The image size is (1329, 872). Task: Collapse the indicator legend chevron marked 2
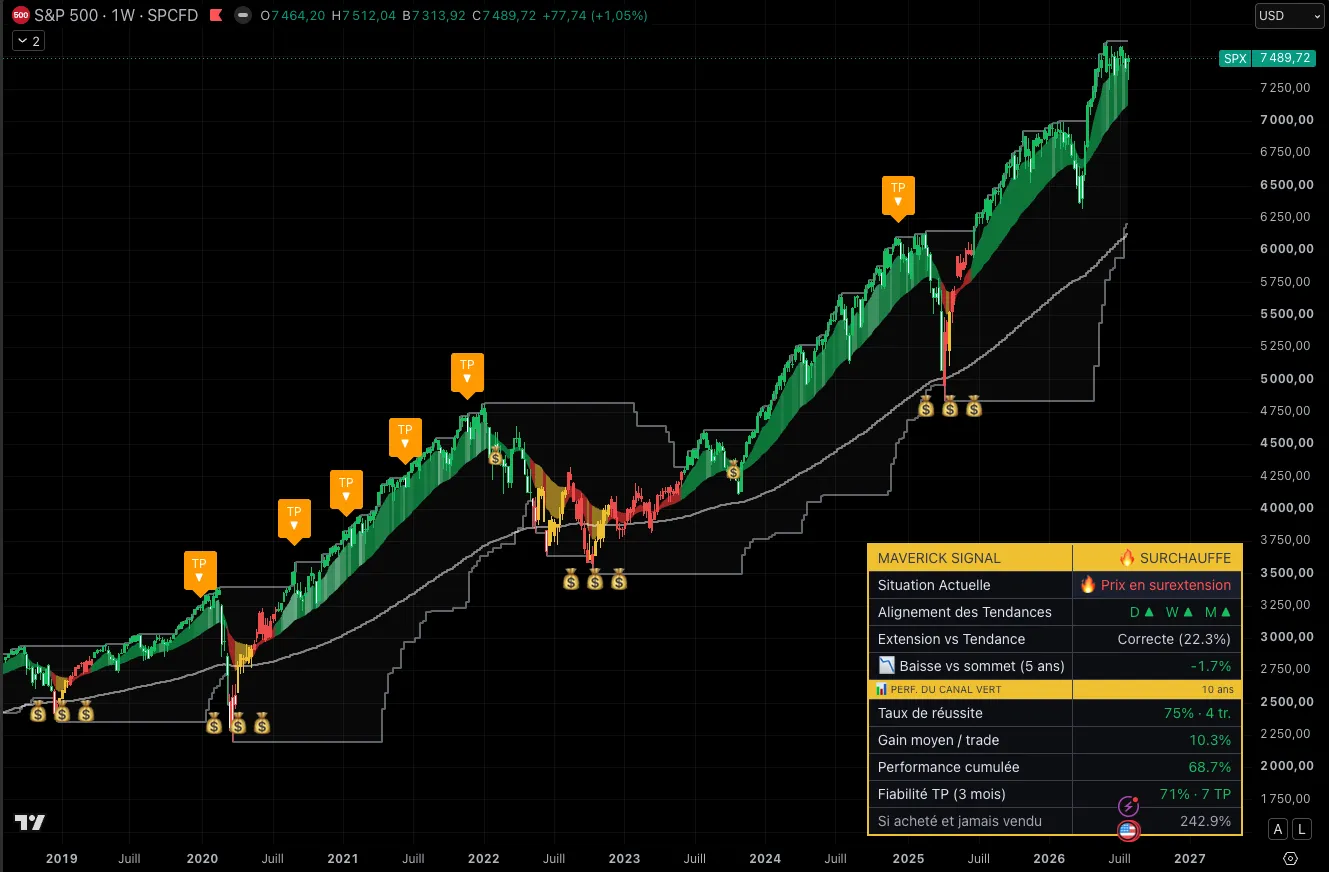coord(27,41)
